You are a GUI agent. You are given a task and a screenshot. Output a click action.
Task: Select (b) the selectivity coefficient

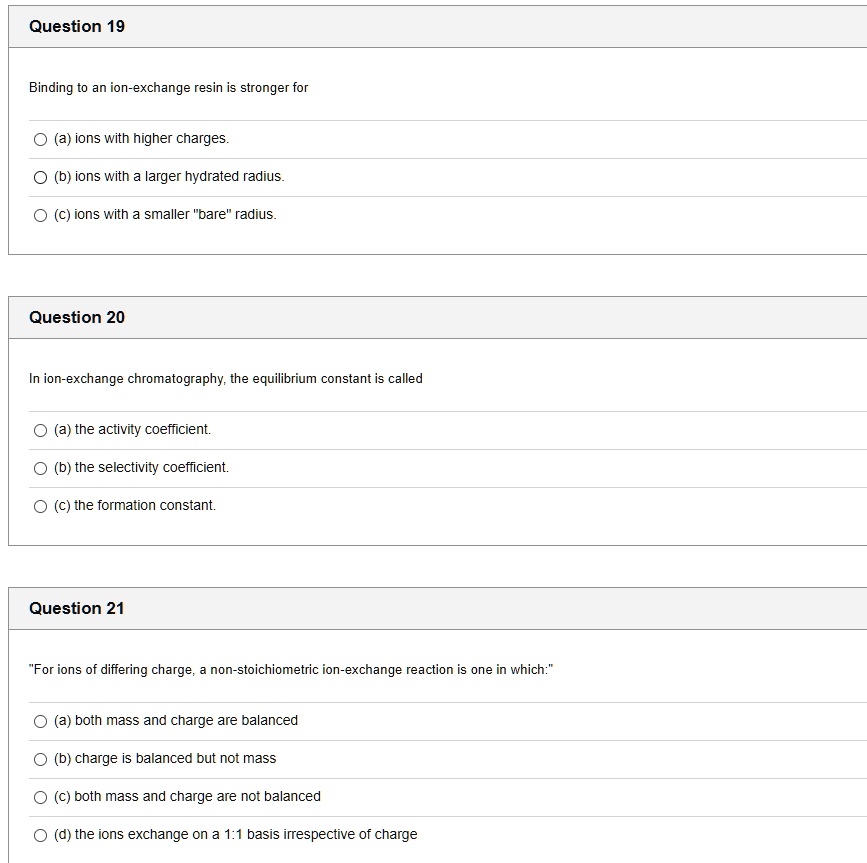pyautogui.click(x=40, y=468)
